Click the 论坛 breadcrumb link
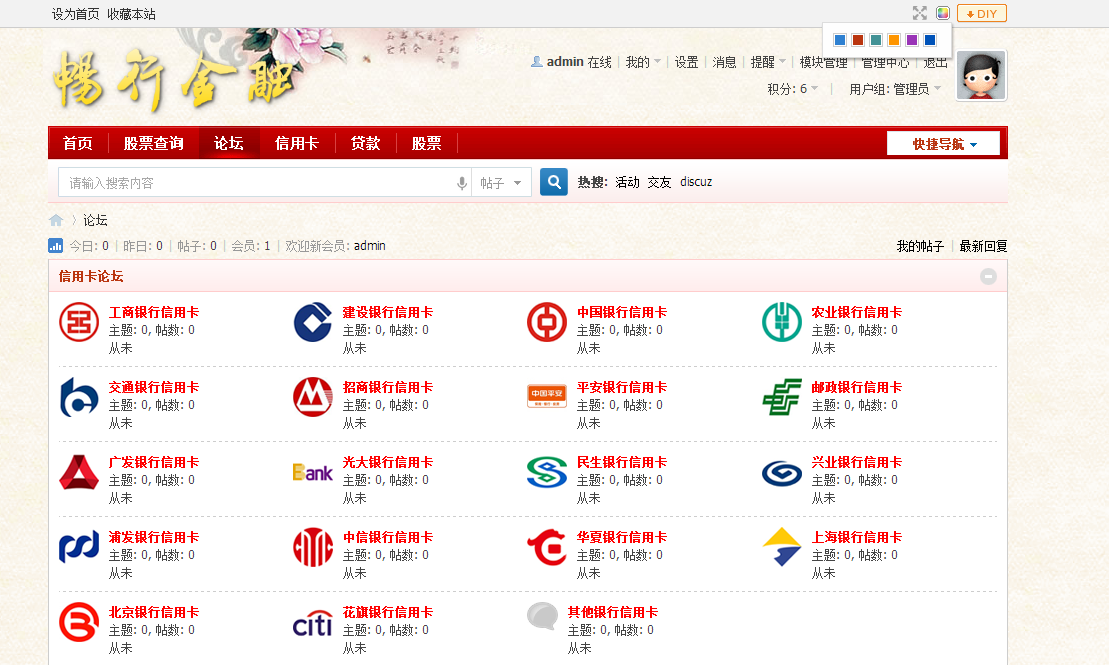Screen dimensions: 1109x665 click(95, 221)
